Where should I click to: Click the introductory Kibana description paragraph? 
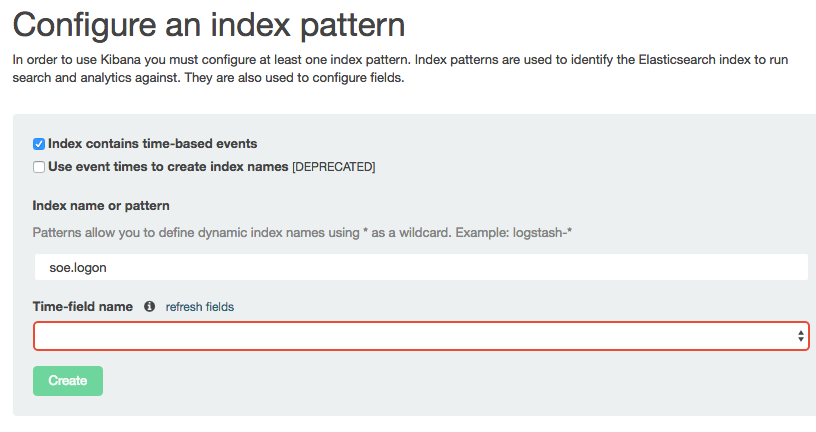[x=400, y=69]
